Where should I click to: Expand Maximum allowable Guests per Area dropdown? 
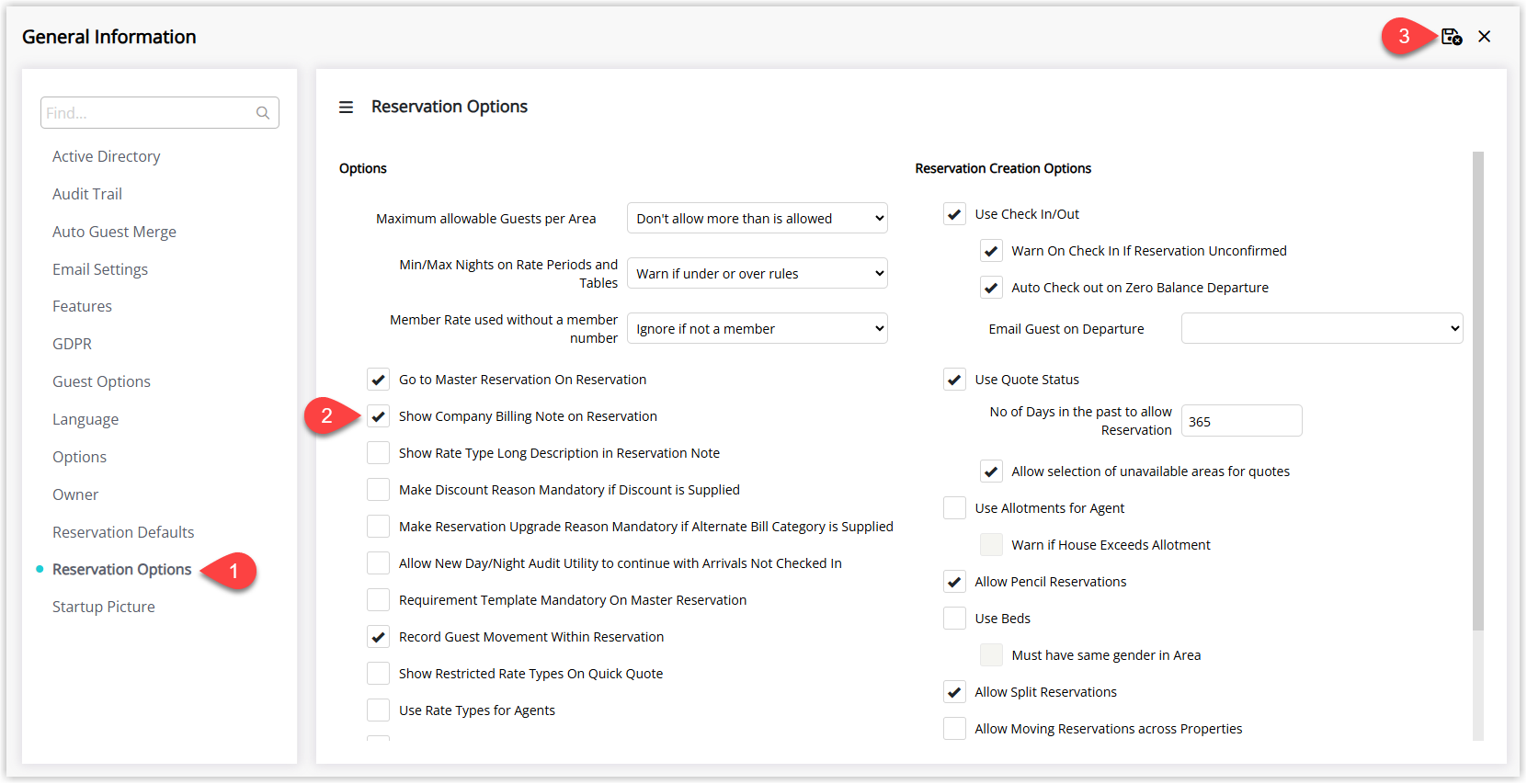pyautogui.click(x=757, y=219)
